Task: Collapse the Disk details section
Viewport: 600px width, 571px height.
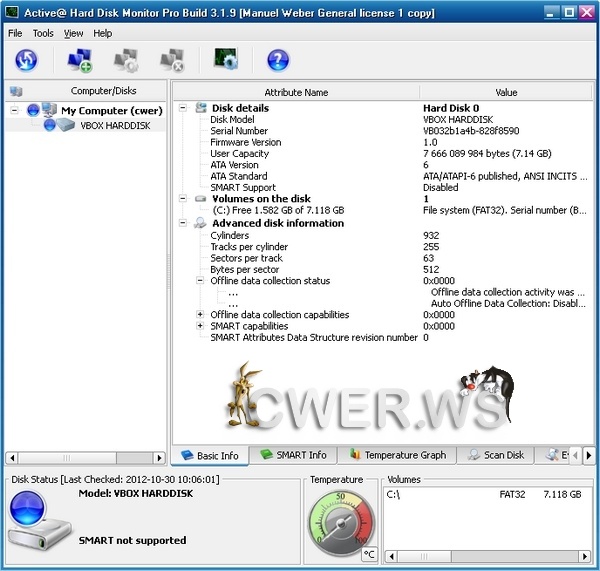Action: (x=183, y=108)
